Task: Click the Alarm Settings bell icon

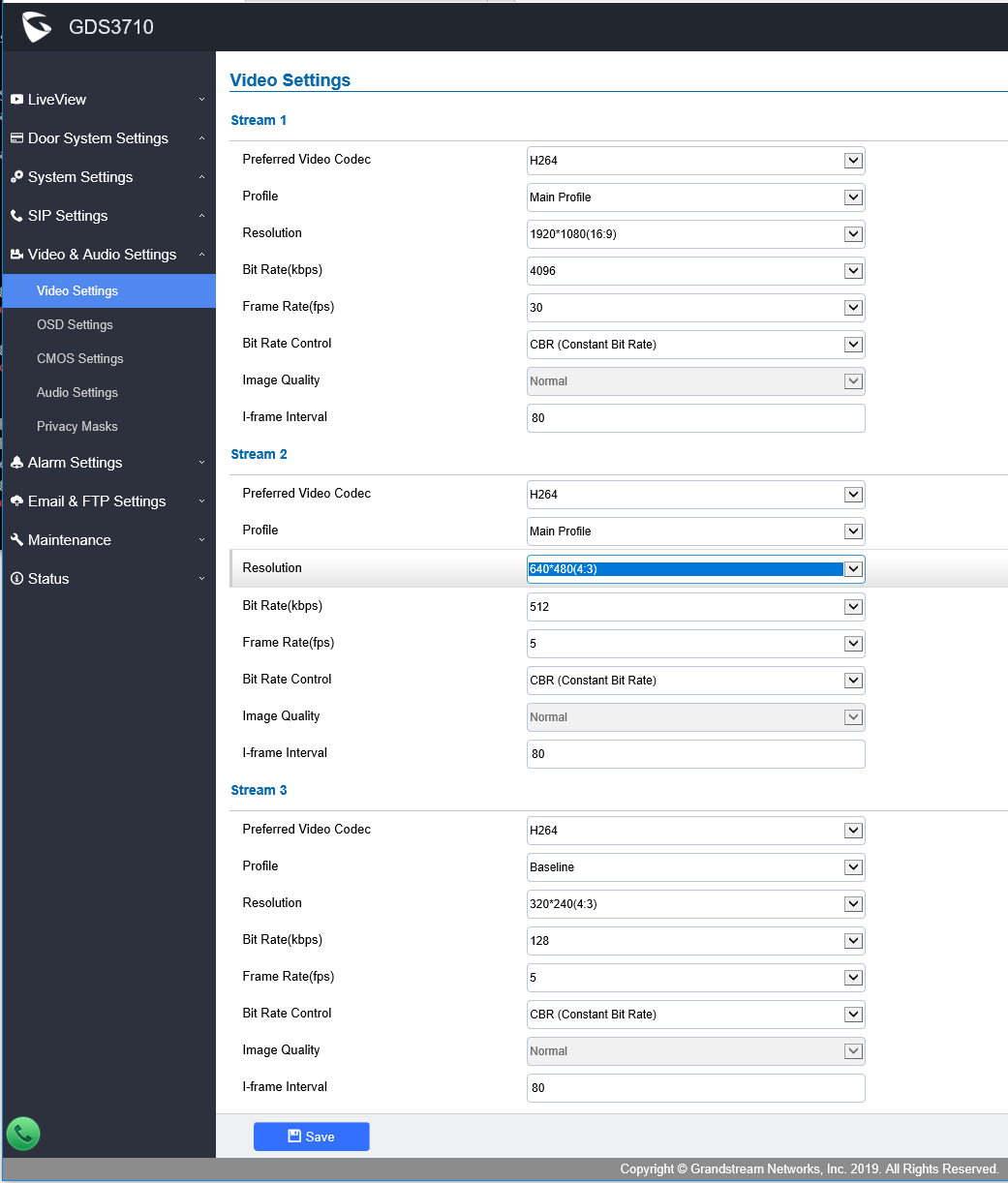Action: [16, 463]
